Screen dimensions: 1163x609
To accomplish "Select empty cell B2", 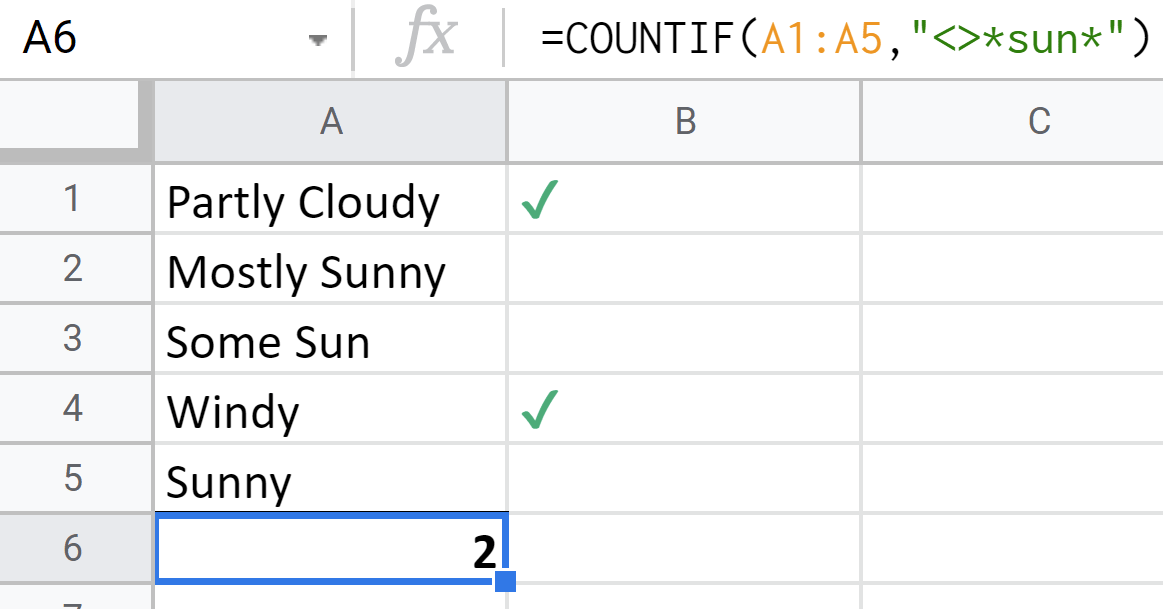I will coord(684,267).
